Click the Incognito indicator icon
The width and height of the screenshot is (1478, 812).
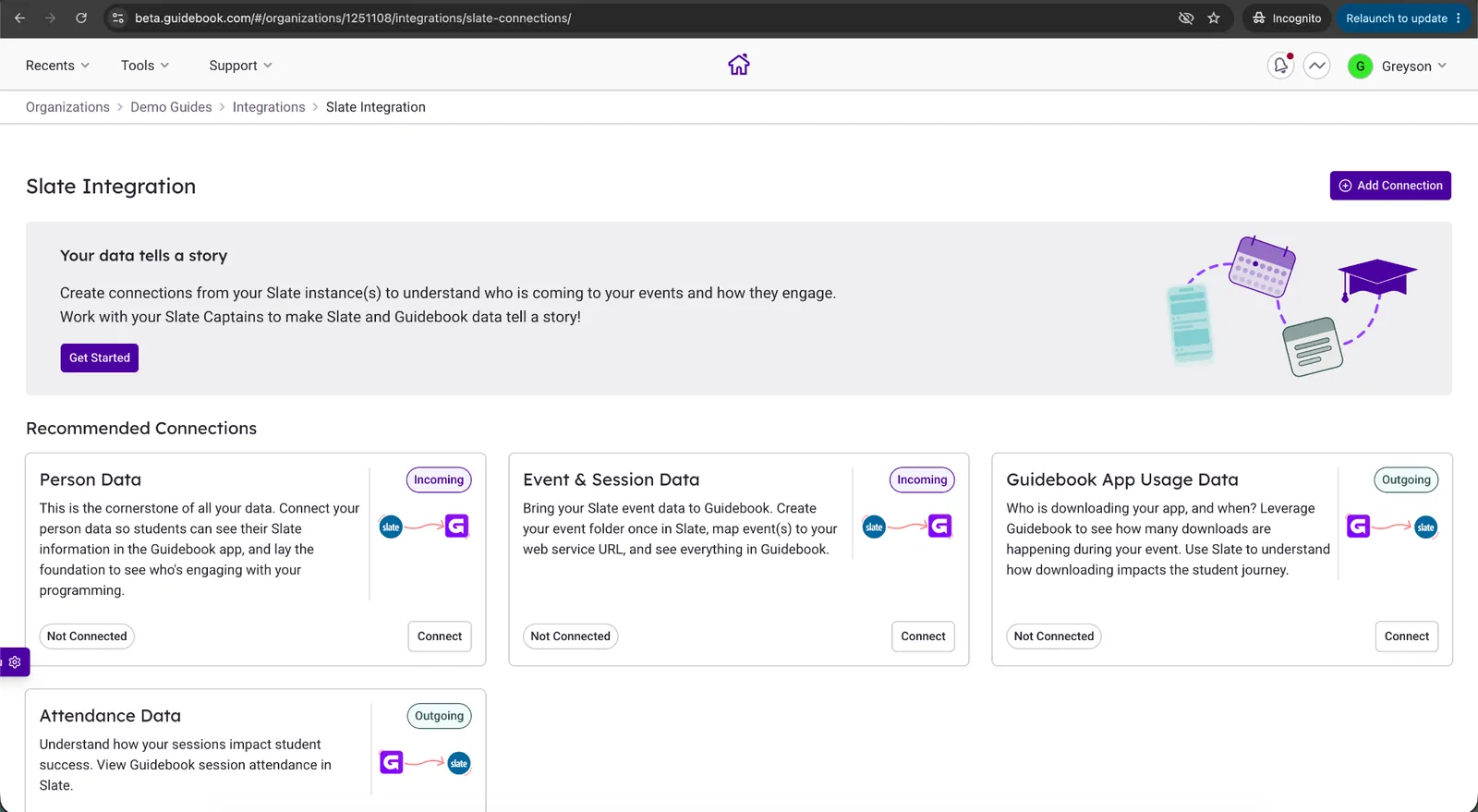click(1259, 18)
